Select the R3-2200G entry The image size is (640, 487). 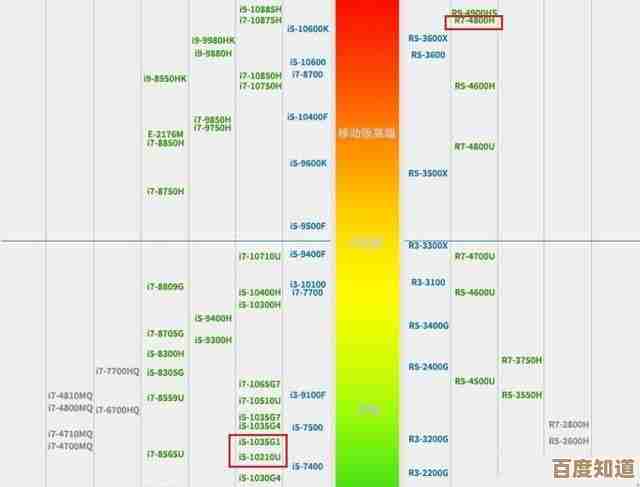click(x=427, y=472)
